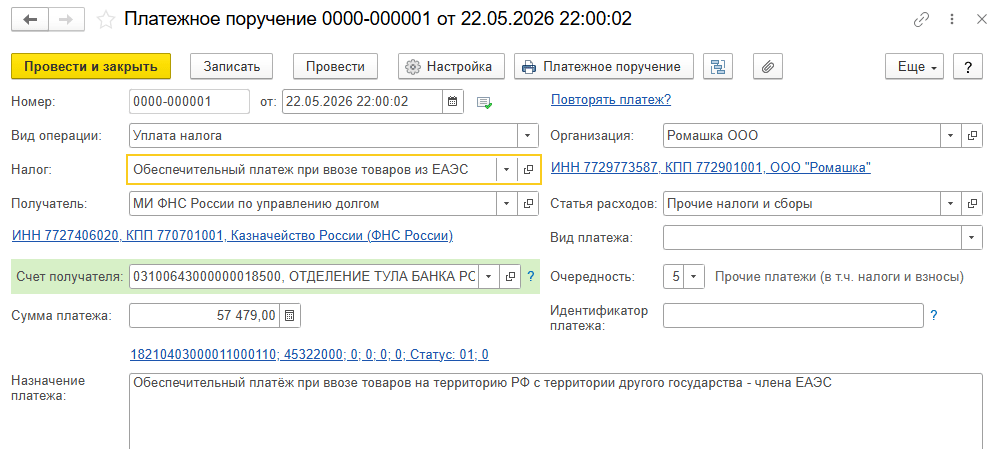Expand the Вид операции dropdown
This screenshot has height=449, width=1003.
(528, 136)
